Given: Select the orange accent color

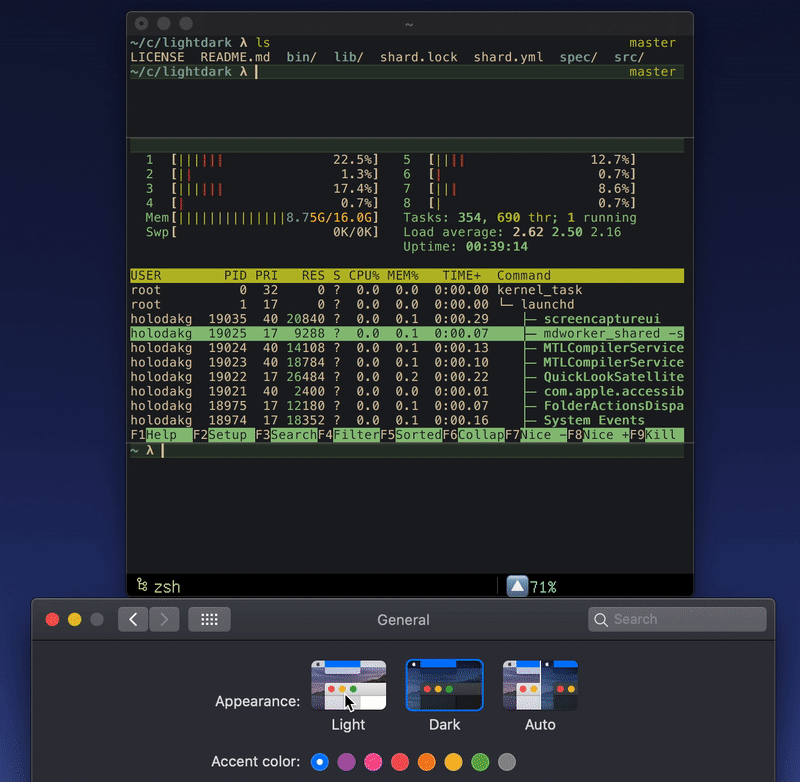Looking at the screenshot, I should click(x=427, y=762).
